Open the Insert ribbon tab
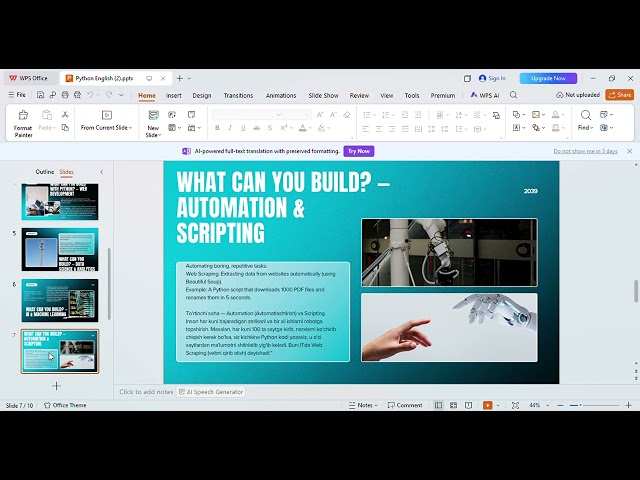Image resolution: width=640 pixels, height=480 pixels. point(173,96)
